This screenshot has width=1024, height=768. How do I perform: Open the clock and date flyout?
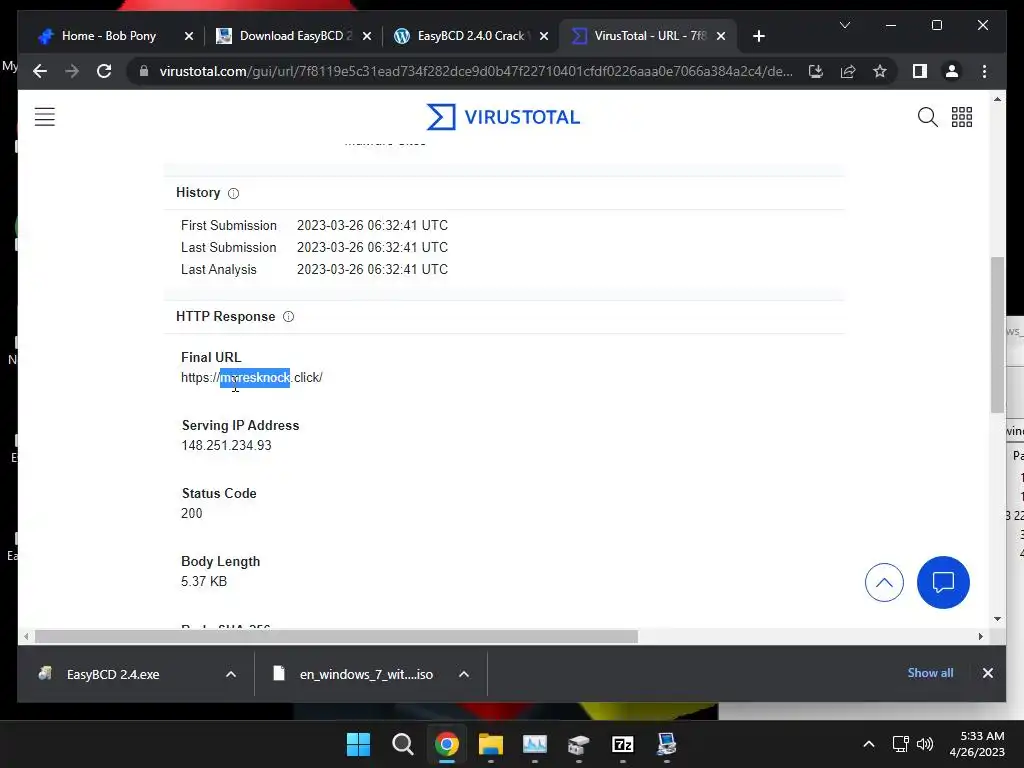[x=977, y=744]
